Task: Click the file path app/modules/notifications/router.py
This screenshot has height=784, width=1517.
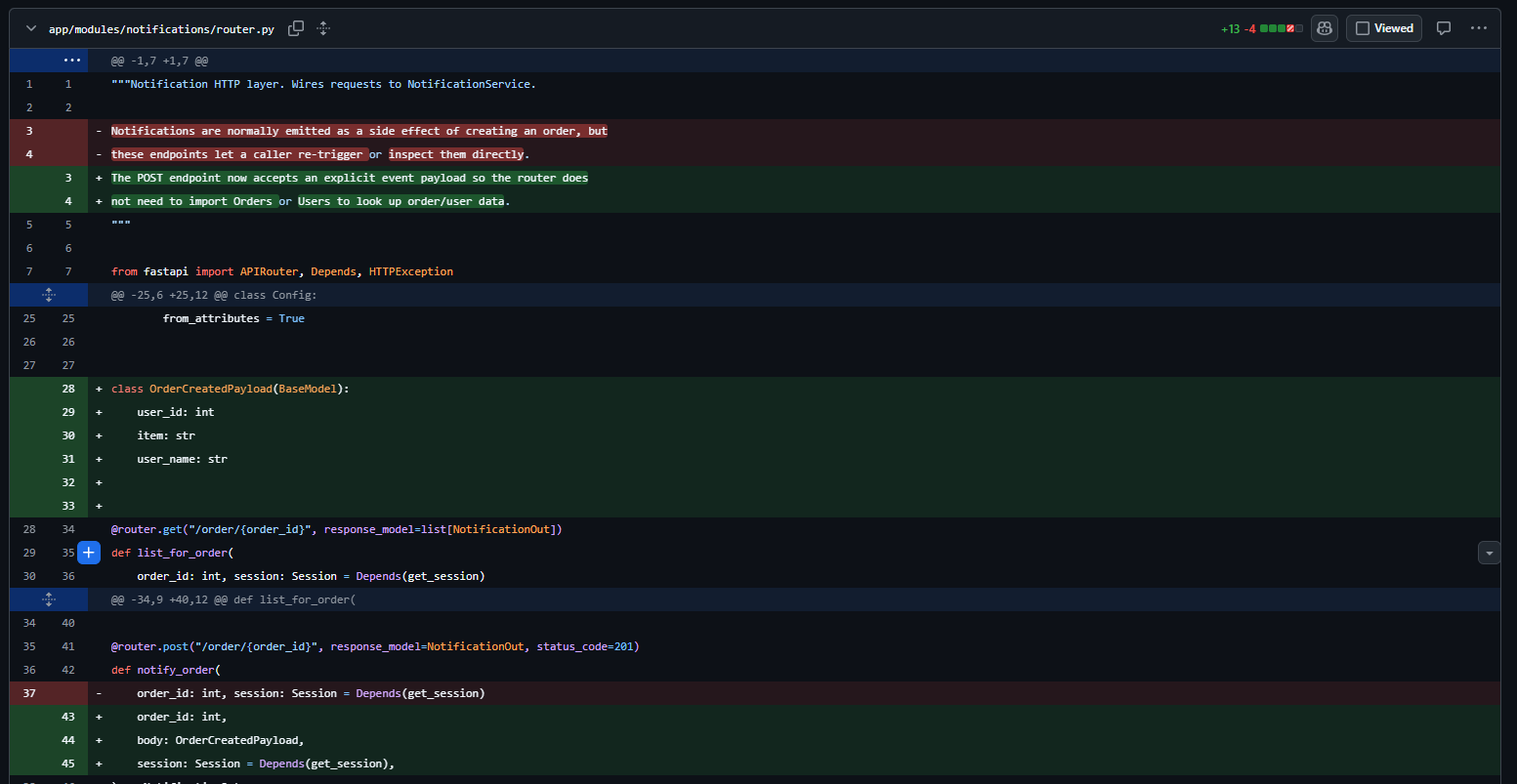Action: point(161,29)
